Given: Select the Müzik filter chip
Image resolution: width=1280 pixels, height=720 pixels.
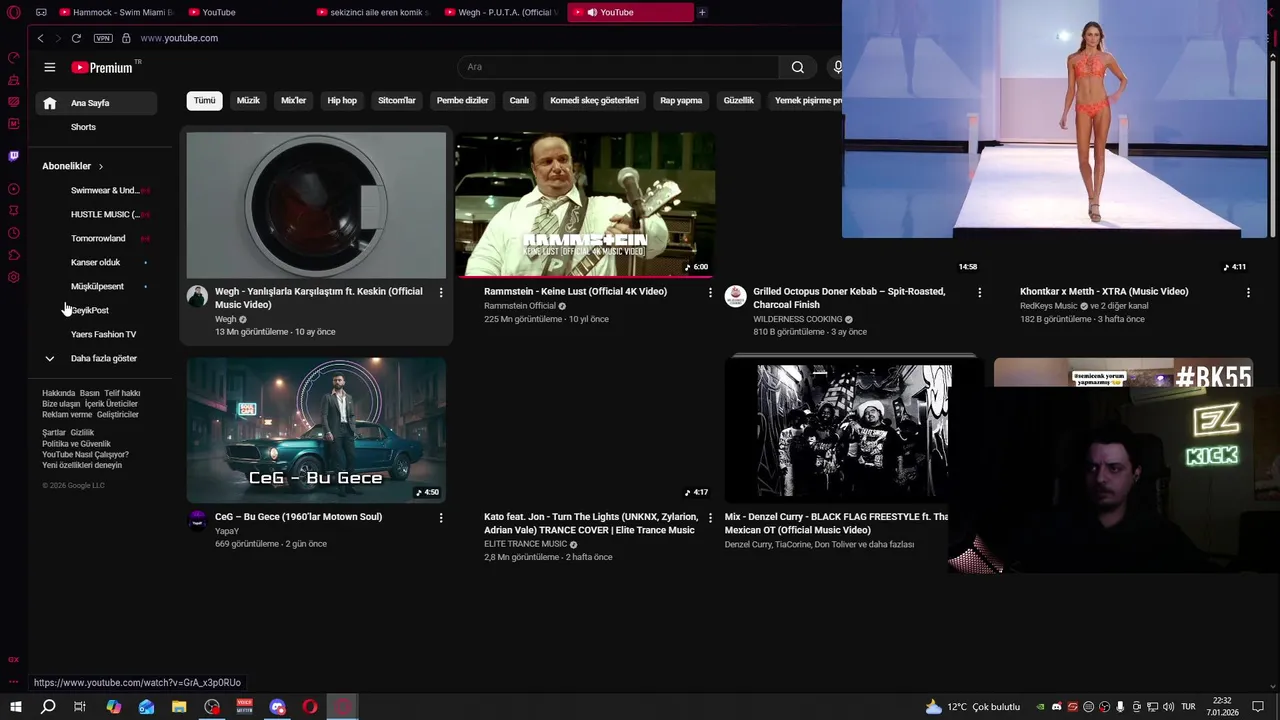Looking at the screenshot, I should tap(248, 100).
